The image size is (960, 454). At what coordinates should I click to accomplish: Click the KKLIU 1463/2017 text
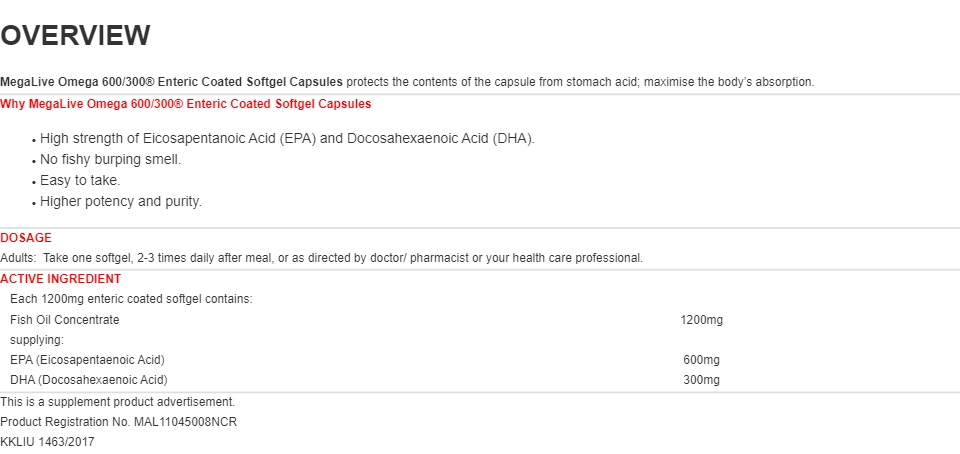tap(47, 442)
